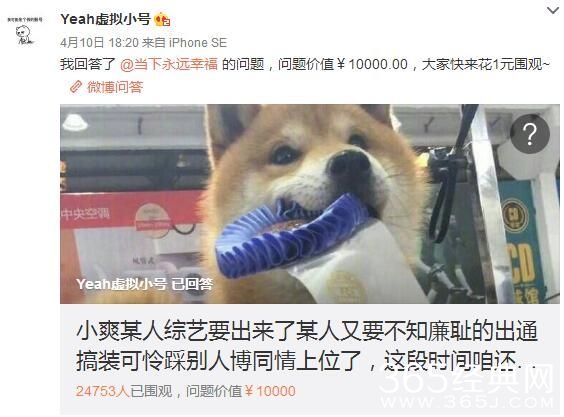564x417 pixels.
Task: Click the question mark circle icon
Action: pyautogui.click(x=529, y=134)
